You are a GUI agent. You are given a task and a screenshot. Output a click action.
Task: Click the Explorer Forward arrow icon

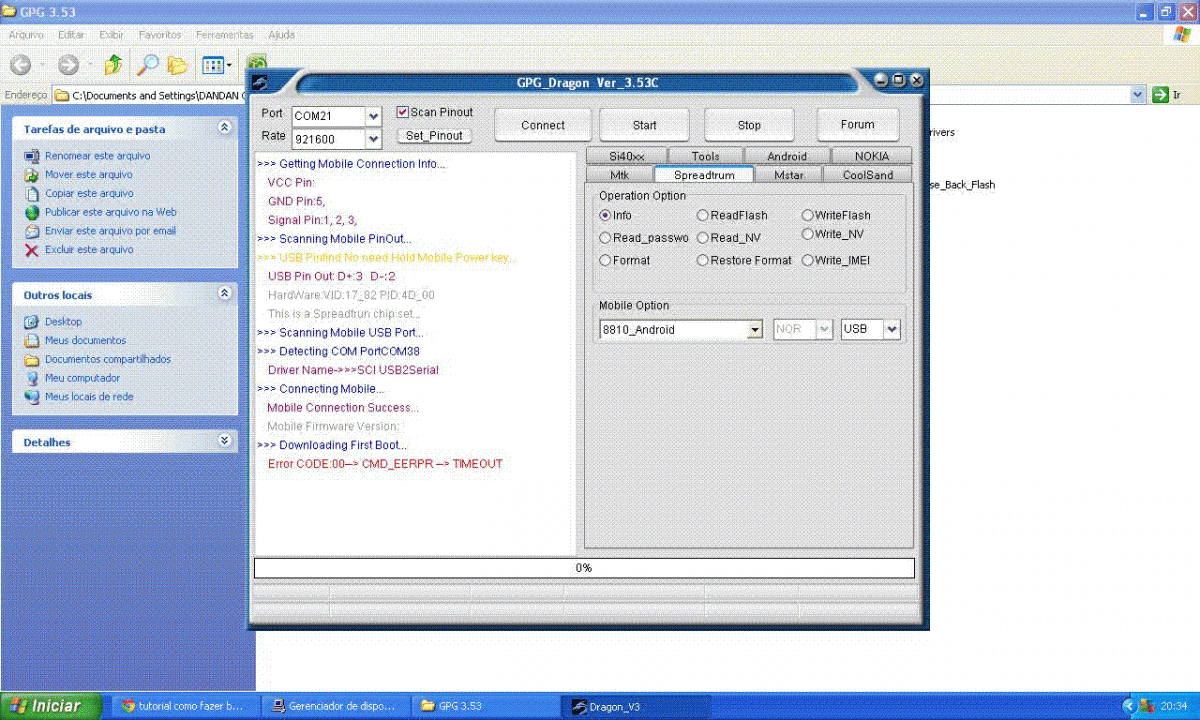68,65
